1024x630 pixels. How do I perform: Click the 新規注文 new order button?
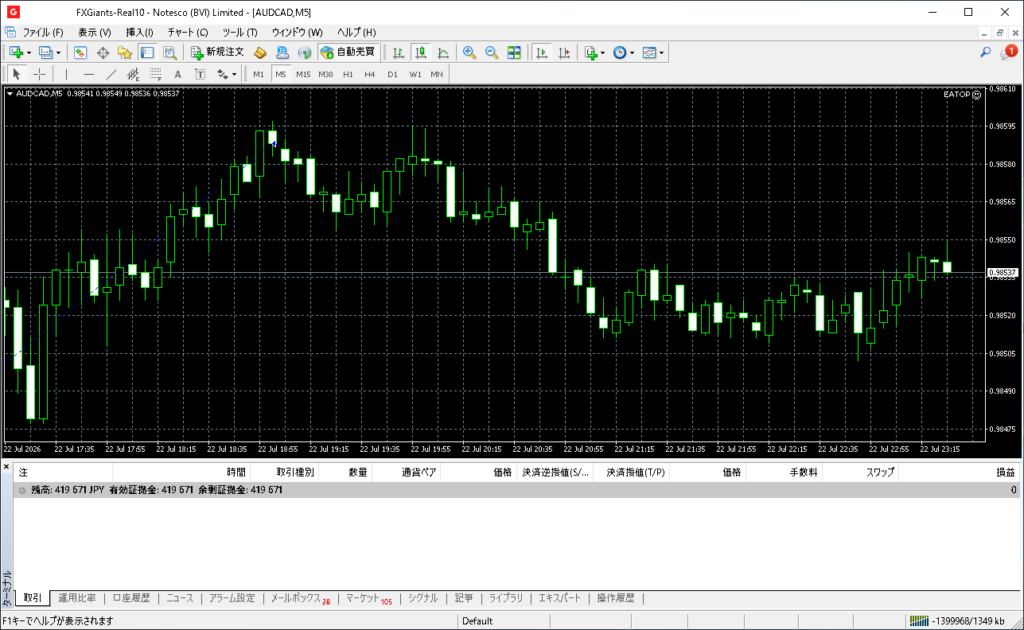(x=217, y=52)
